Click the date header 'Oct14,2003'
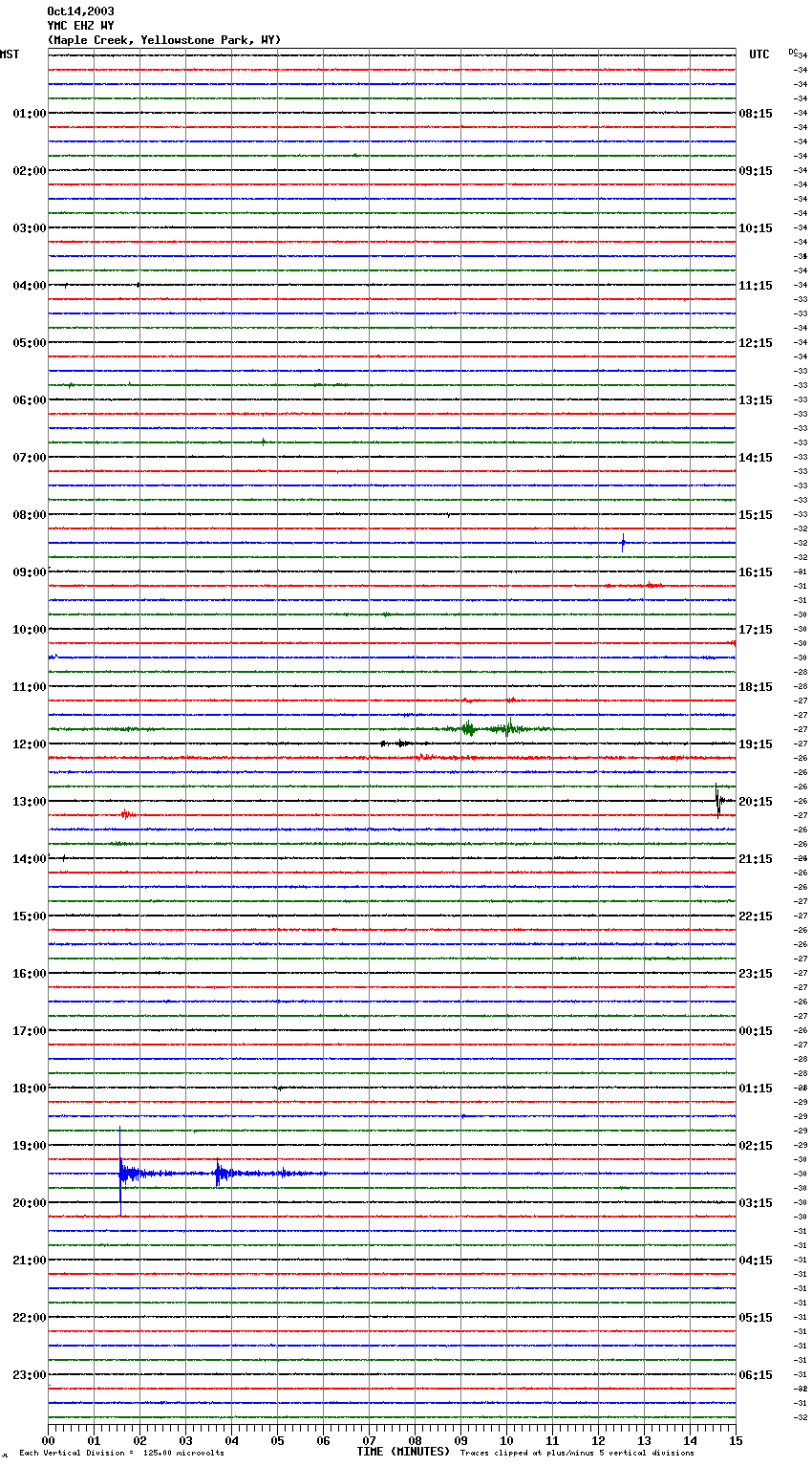812x1466 pixels. (x=80, y=11)
